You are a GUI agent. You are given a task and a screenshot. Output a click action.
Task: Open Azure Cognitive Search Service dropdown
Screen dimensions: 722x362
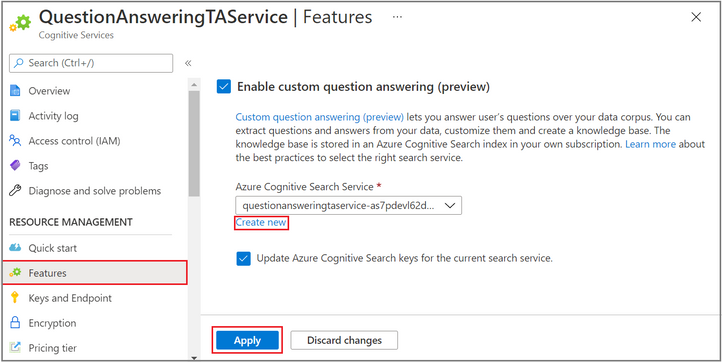point(349,205)
